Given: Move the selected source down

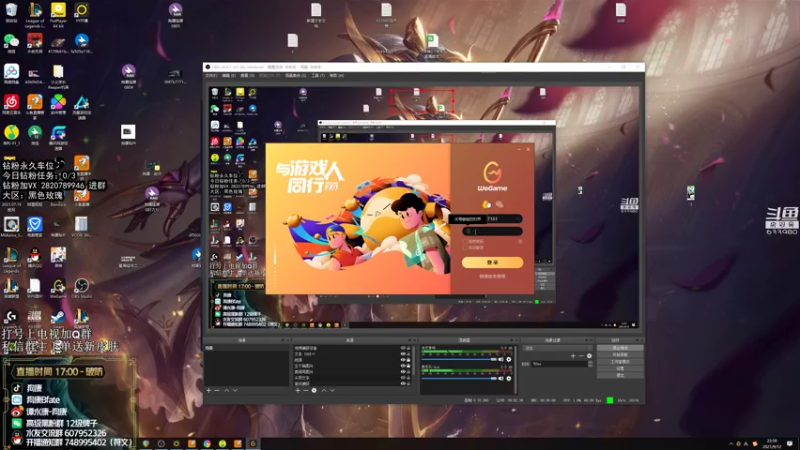Looking at the screenshot, I should [332, 390].
